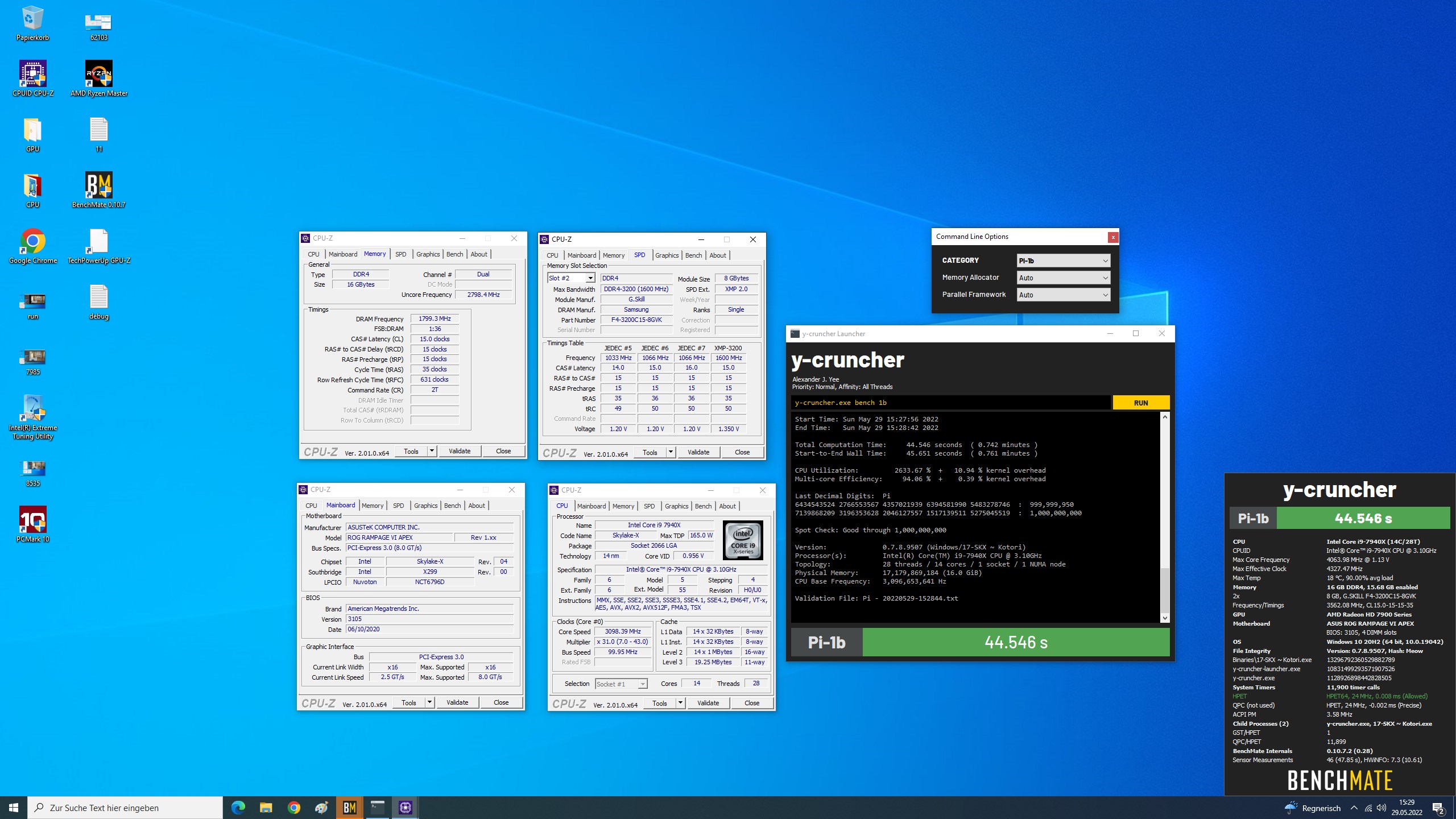The width and height of the screenshot is (1456, 819).
Task: Open the taskbar clock showing 15:29
Action: point(1407,808)
